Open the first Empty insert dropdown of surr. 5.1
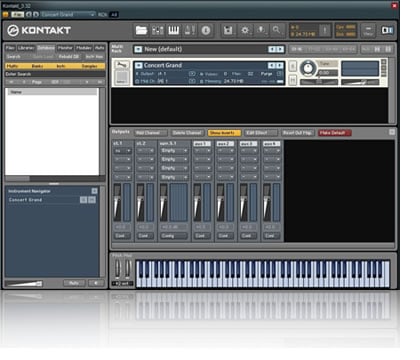This screenshot has height=360, width=420. [174, 151]
